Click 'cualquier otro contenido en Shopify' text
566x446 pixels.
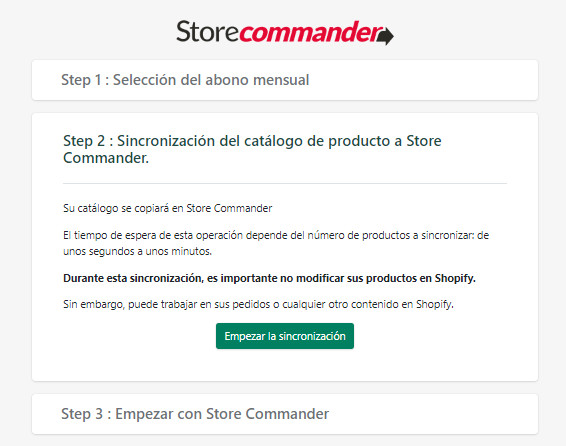point(367,304)
